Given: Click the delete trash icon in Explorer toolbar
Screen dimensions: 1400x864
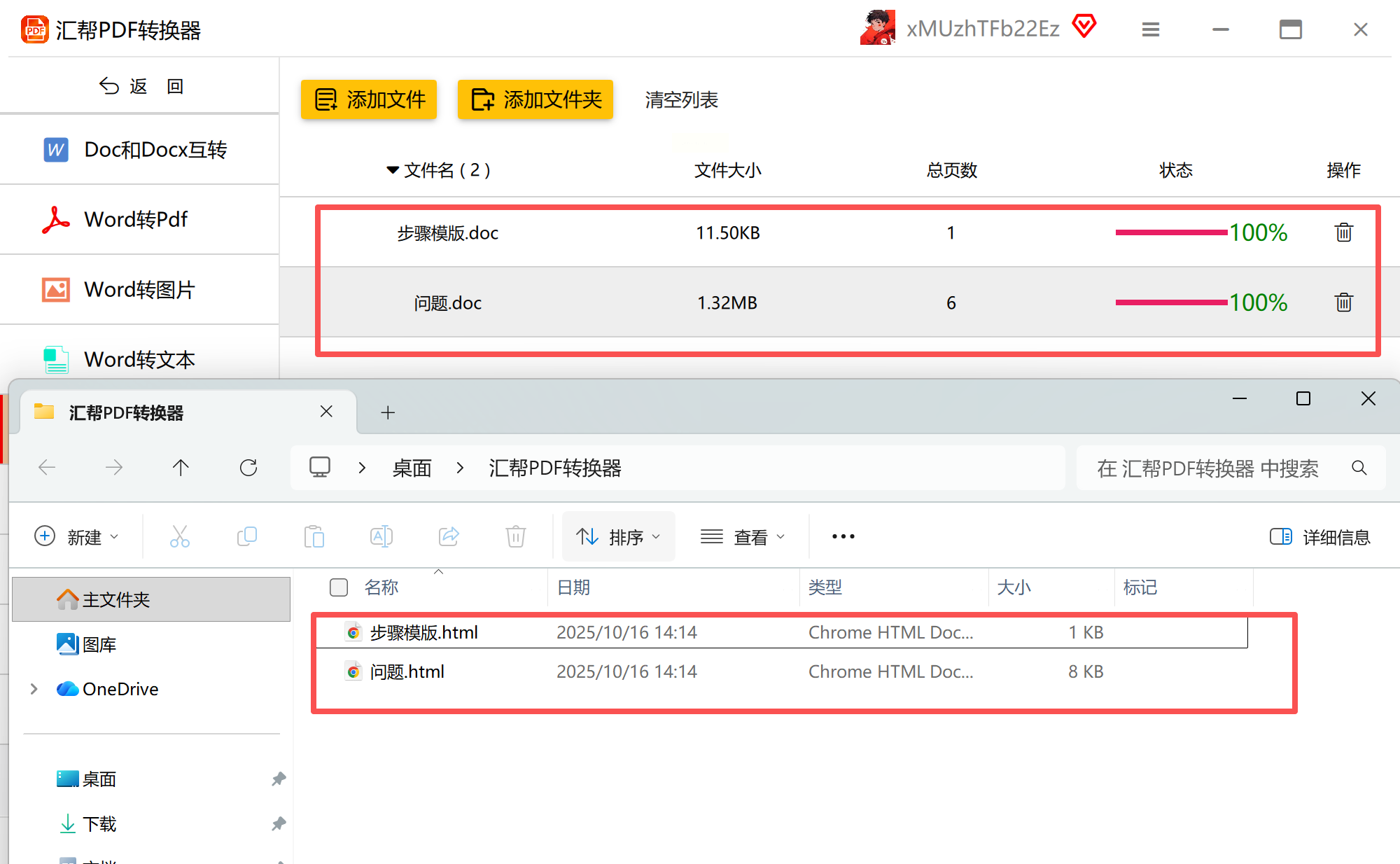Looking at the screenshot, I should tap(516, 537).
